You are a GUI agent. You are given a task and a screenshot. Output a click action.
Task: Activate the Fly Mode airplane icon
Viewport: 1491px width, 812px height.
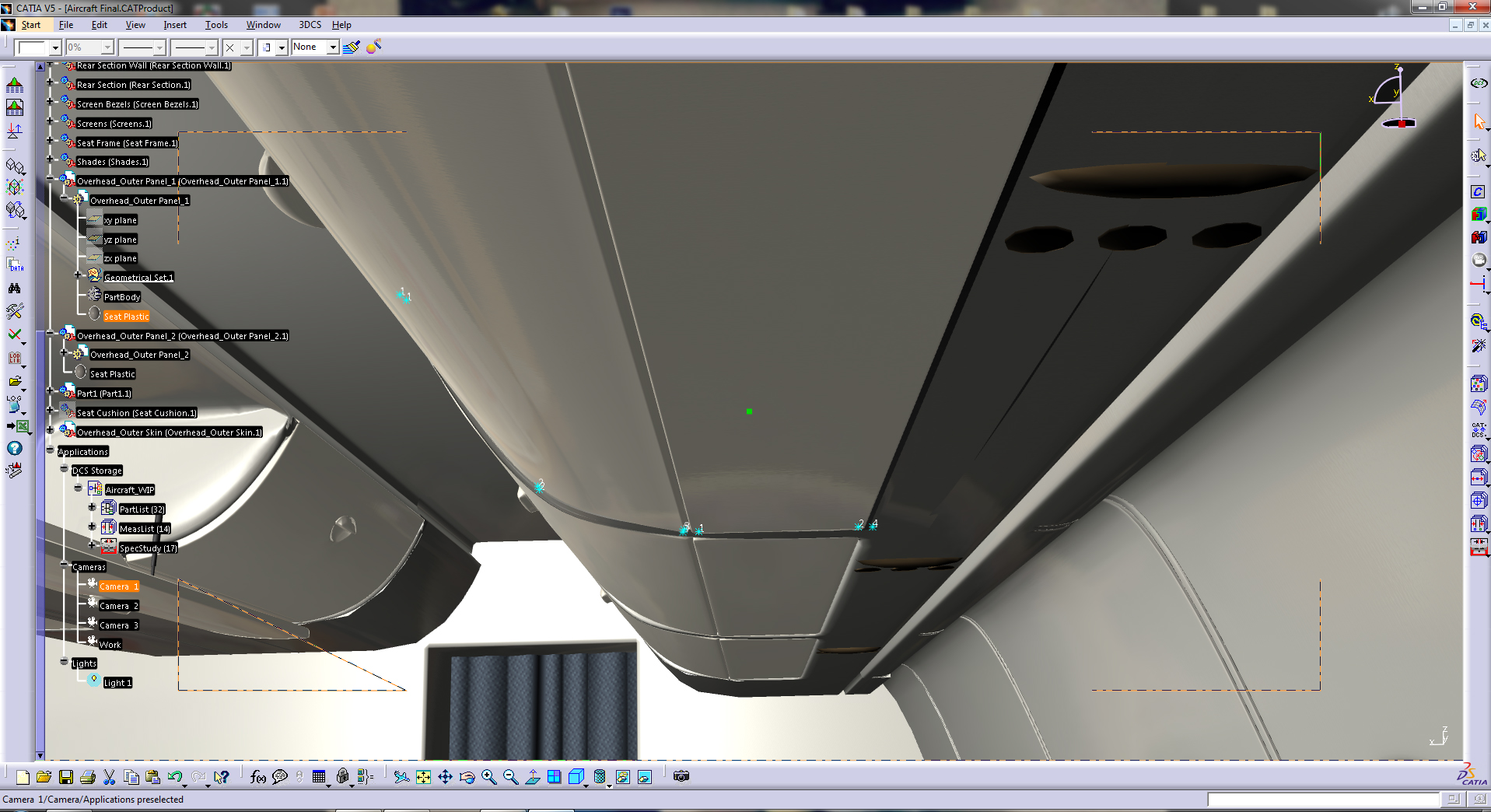click(x=401, y=777)
